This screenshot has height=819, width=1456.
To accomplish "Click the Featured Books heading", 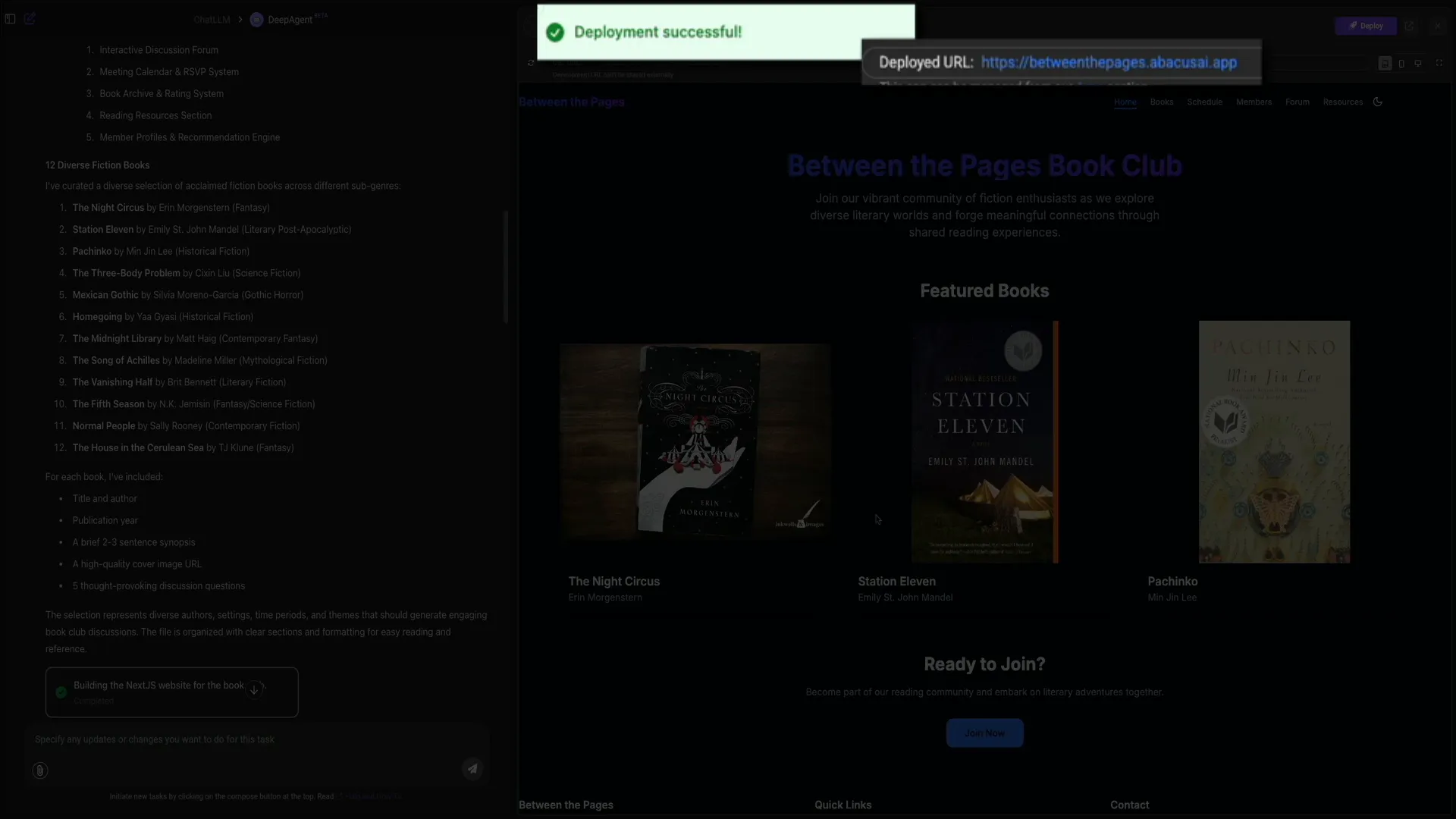I will 984,291.
